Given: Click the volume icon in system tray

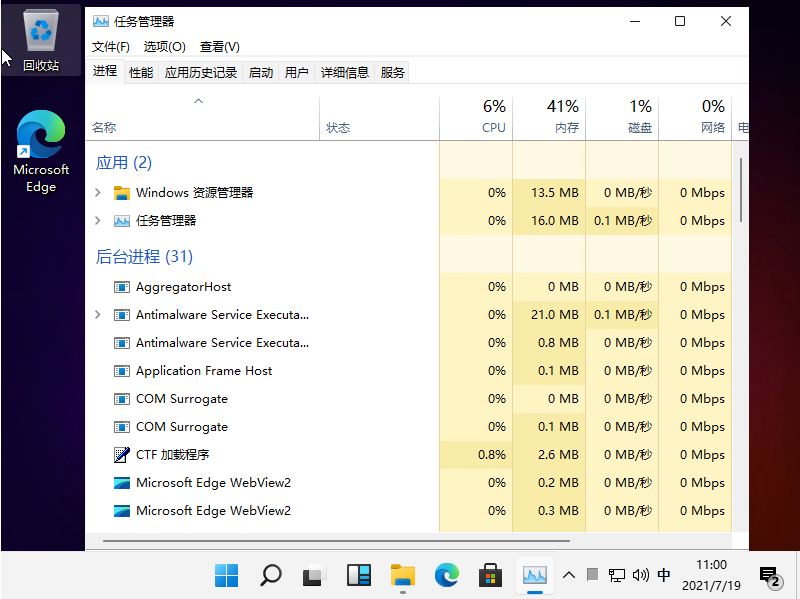Looking at the screenshot, I should tap(641, 575).
